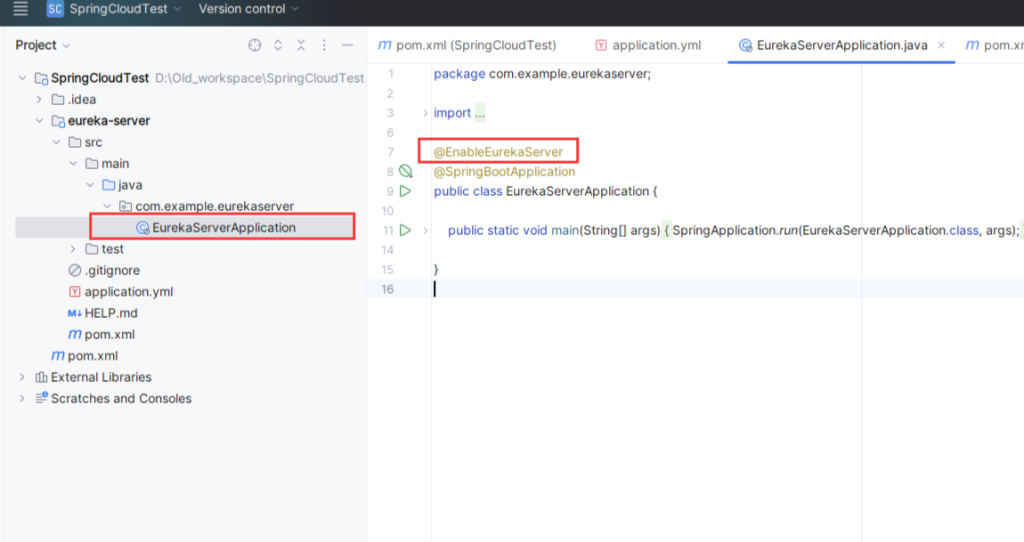Click the @SpringBootApplication annotation
1024x542 pixels.
click(x=504, y=172)
